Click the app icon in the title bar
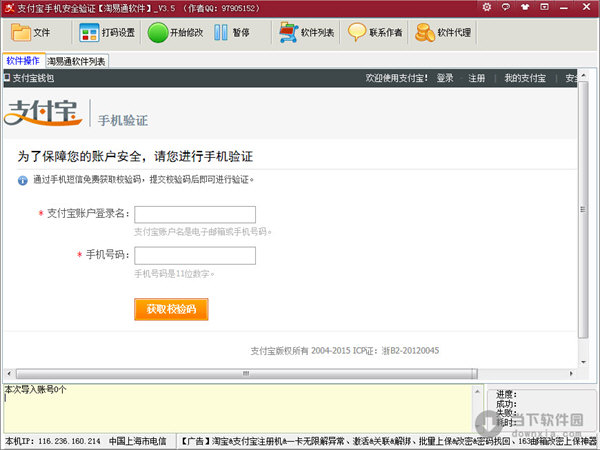The height and width of the screenshot is (450, 600). 10,8
